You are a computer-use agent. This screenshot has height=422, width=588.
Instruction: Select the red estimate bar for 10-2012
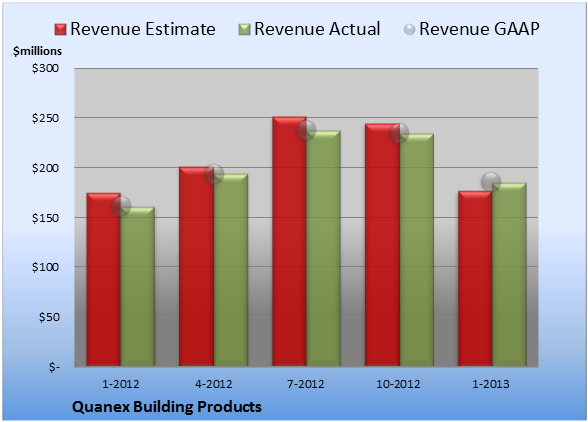[x=382, y=245]
